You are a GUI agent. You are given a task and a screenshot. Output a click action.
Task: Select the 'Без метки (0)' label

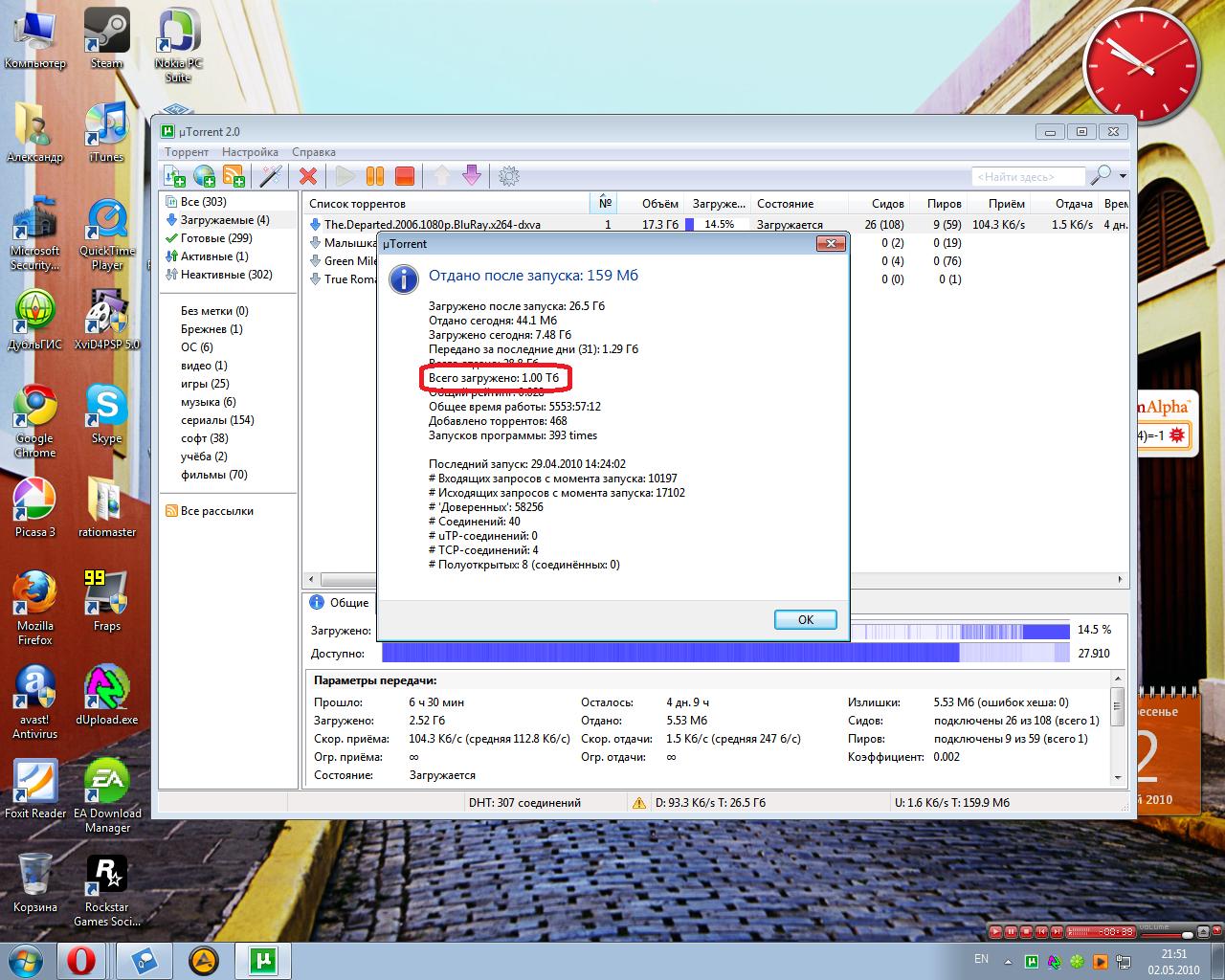coord(214,311)
